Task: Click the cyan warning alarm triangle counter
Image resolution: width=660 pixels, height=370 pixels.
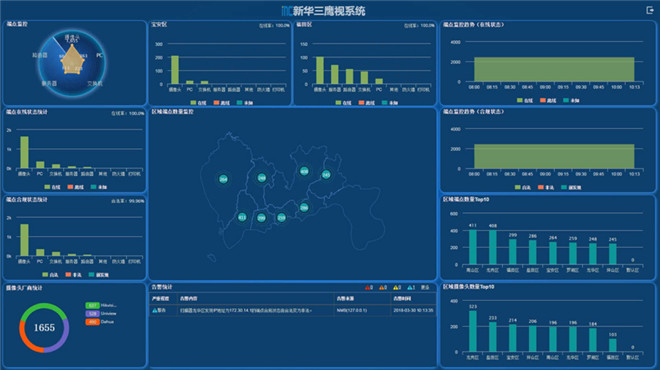Action: pyautogui.click(x=411, y=287)
